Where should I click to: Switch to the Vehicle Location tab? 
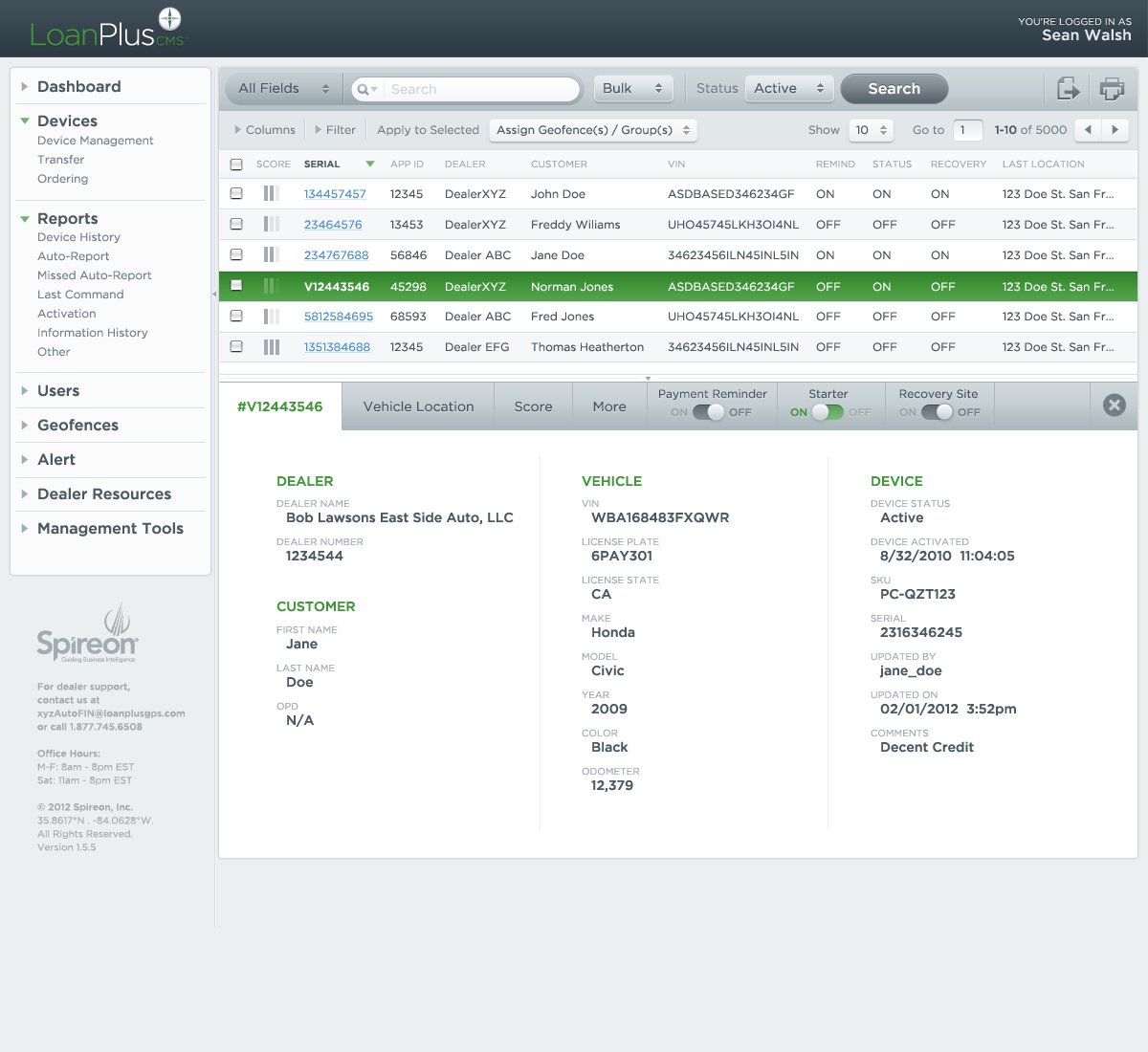418,406
